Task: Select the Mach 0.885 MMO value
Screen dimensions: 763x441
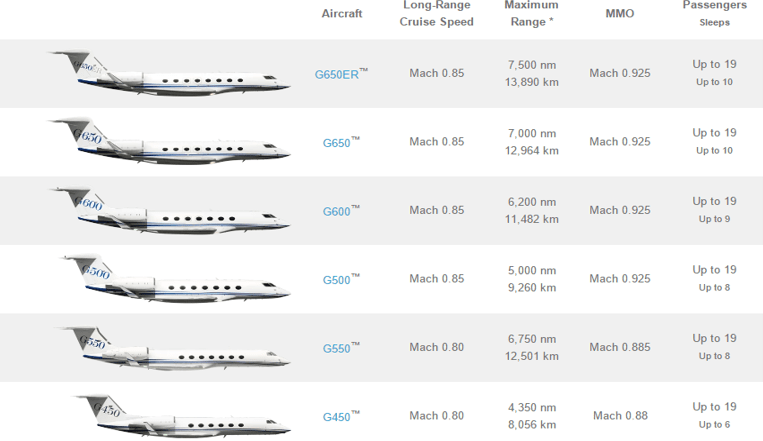Action: tap(620, 347)
